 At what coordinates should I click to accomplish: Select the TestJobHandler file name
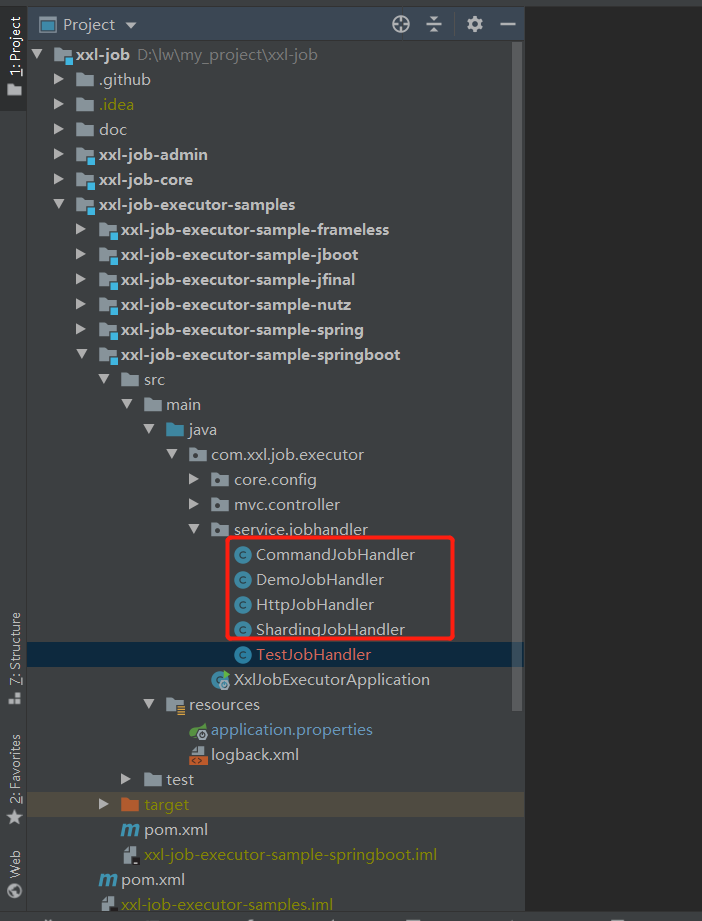coord(314,654)
